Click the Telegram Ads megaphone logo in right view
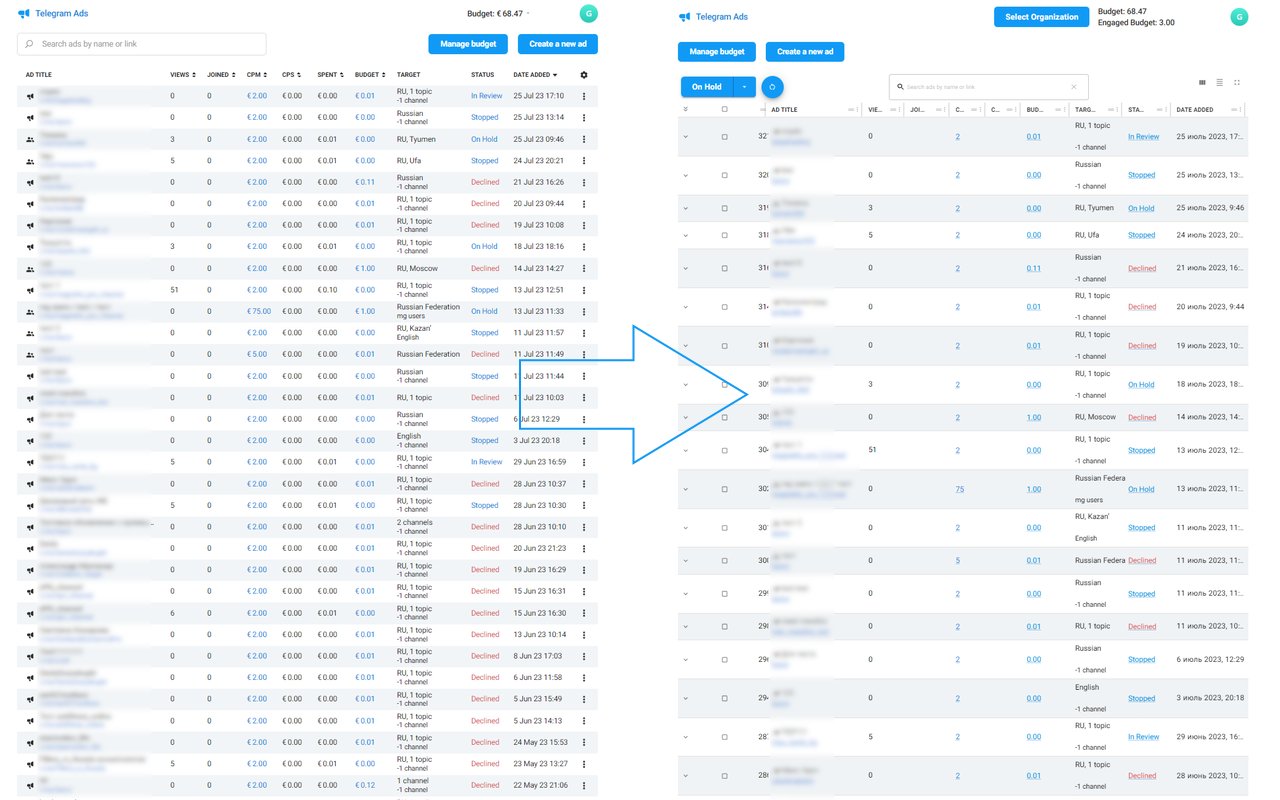 point(684,17)
